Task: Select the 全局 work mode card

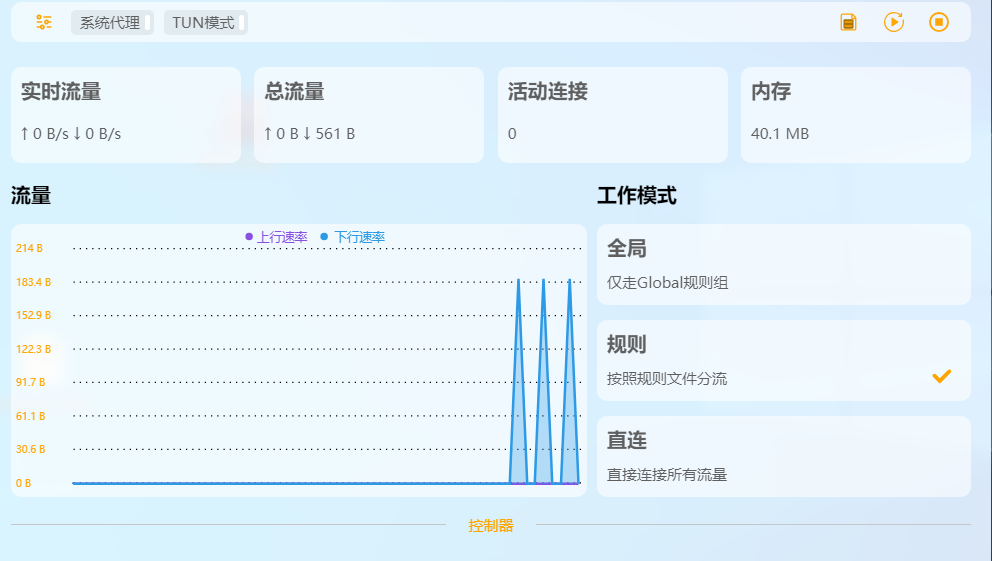Action: pos(784,264)
